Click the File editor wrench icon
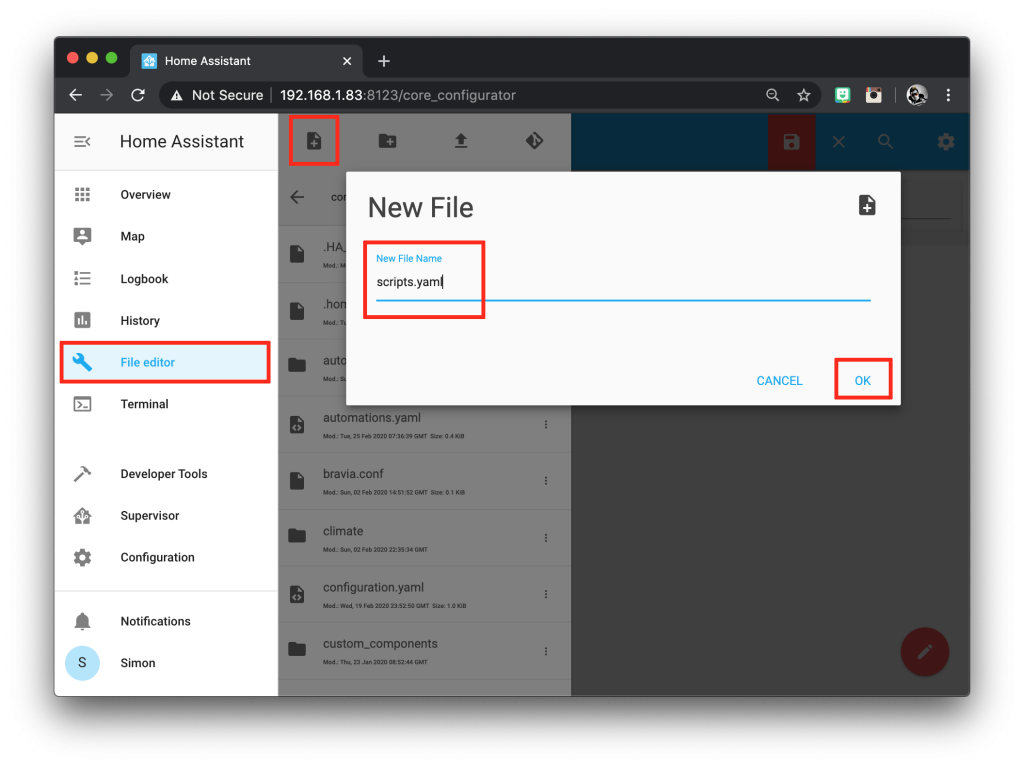Viewport: 1024px width, 768px height. 82,362
